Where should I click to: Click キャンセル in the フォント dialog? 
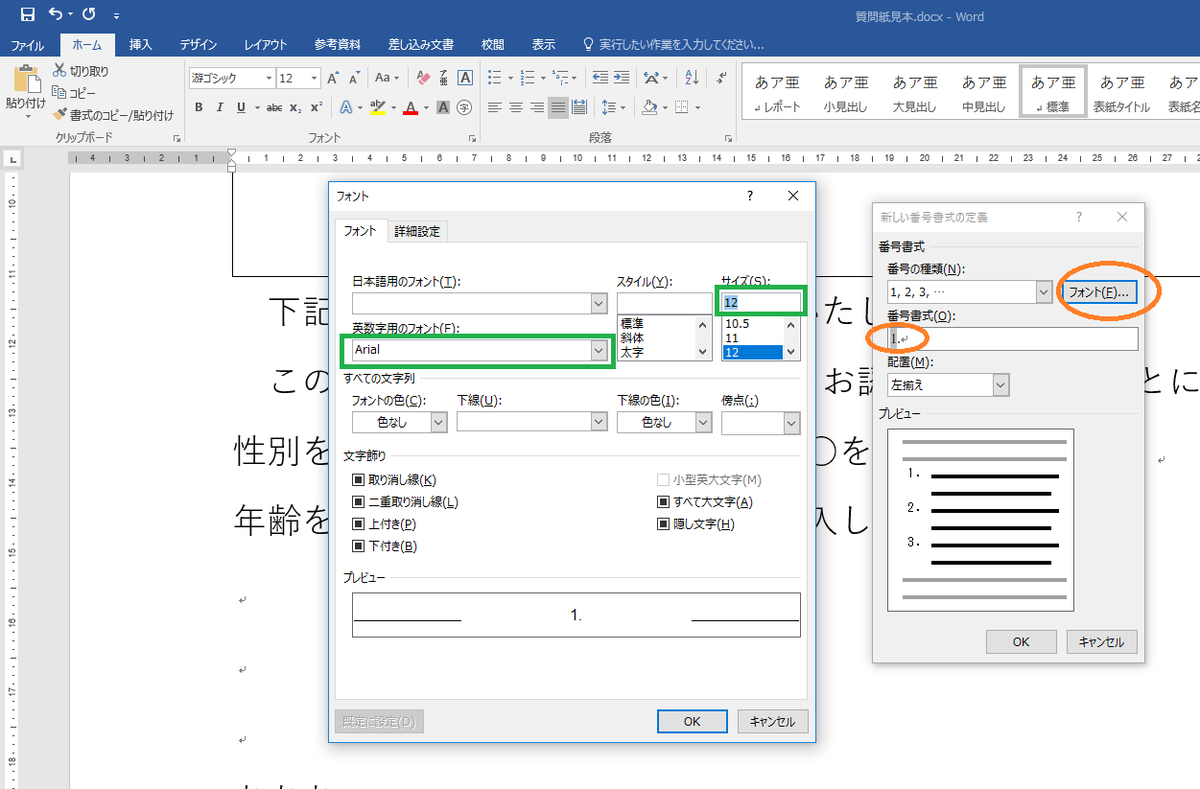pyautogui.click(x=772, y=721)
